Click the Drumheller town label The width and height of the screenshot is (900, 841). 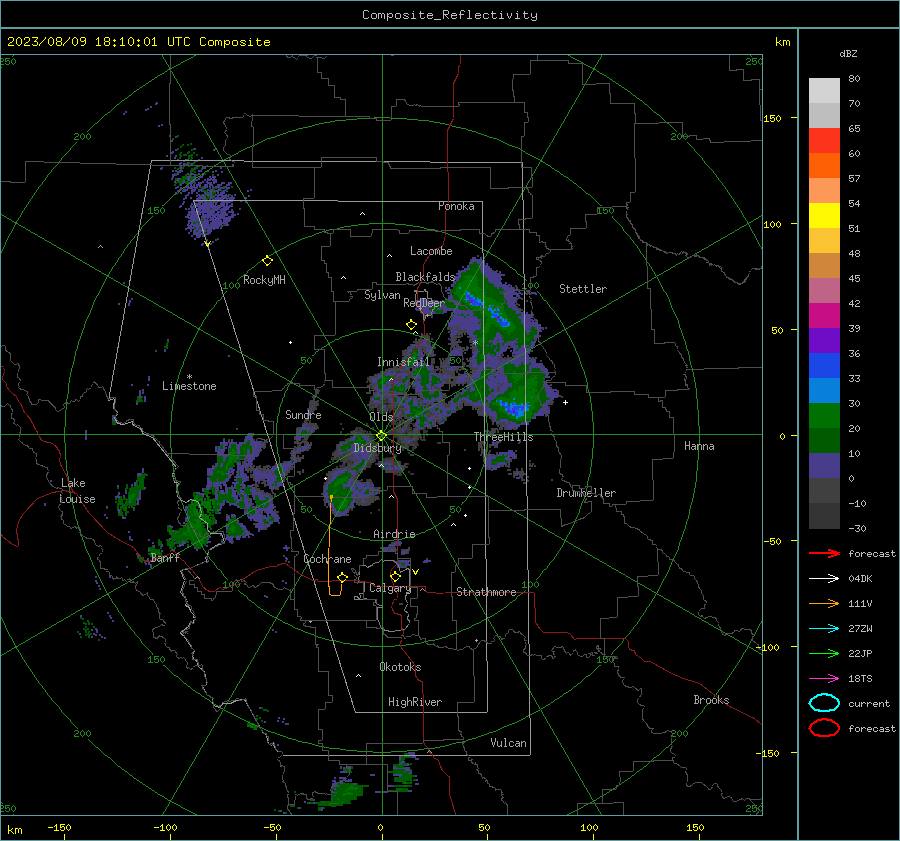[586, 493]
